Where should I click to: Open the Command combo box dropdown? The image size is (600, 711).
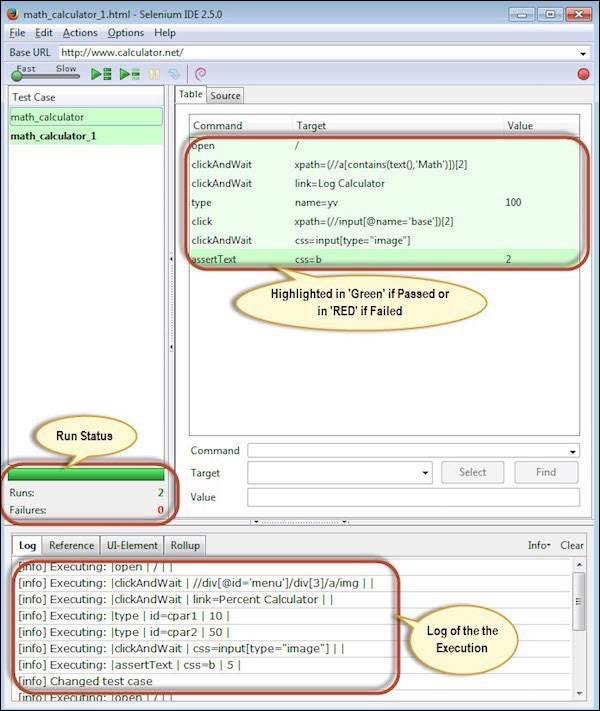[x=573, y=452]
